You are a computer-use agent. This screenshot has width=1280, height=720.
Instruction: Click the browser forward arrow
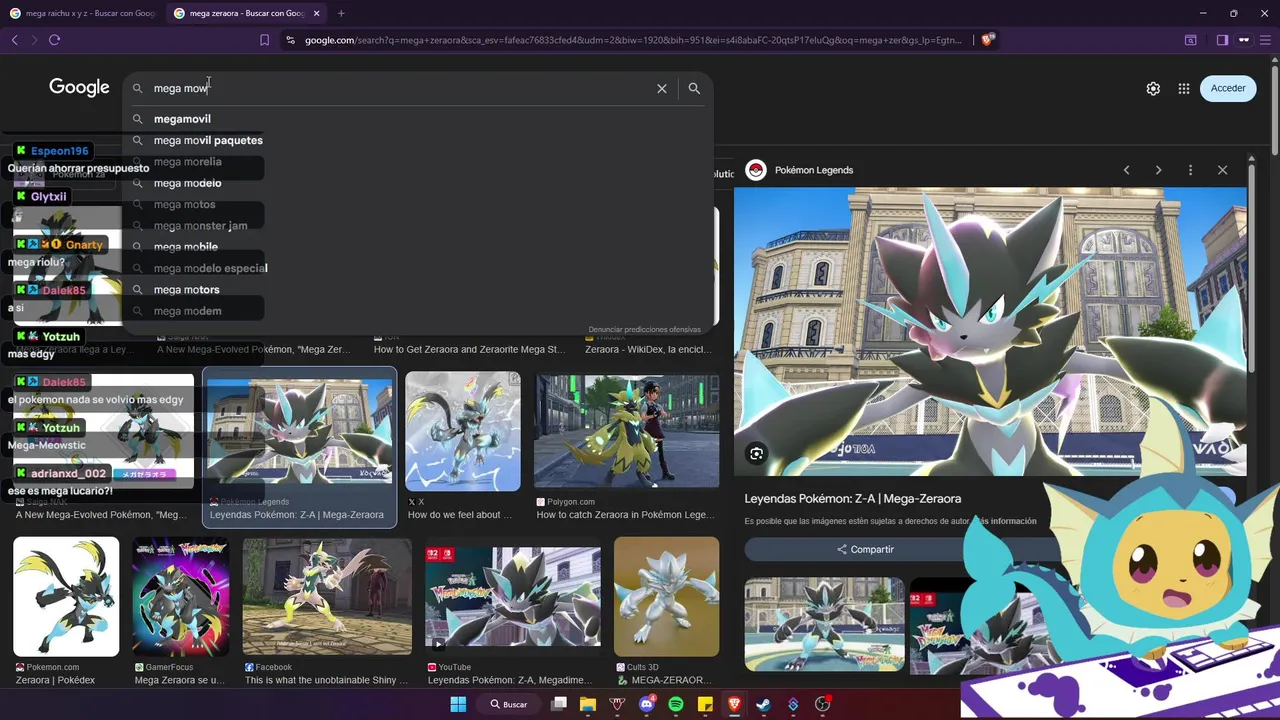click(34, 40)
